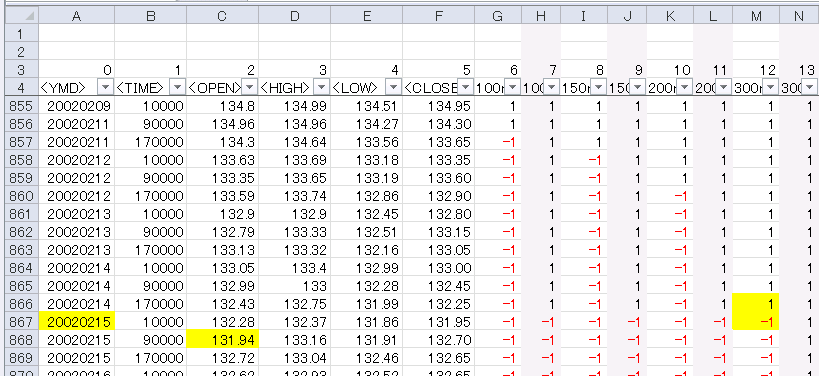Click yellow highlighted -1 in column M row 867

coord(756,321)
